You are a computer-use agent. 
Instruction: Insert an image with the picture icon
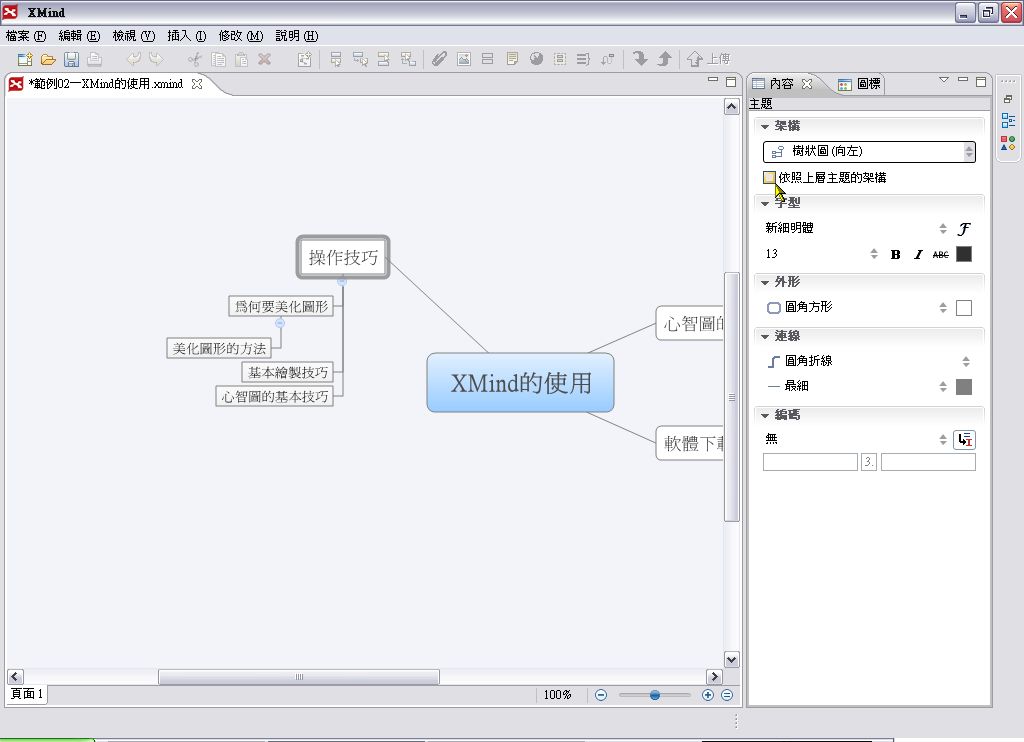[x=464, y=59]
